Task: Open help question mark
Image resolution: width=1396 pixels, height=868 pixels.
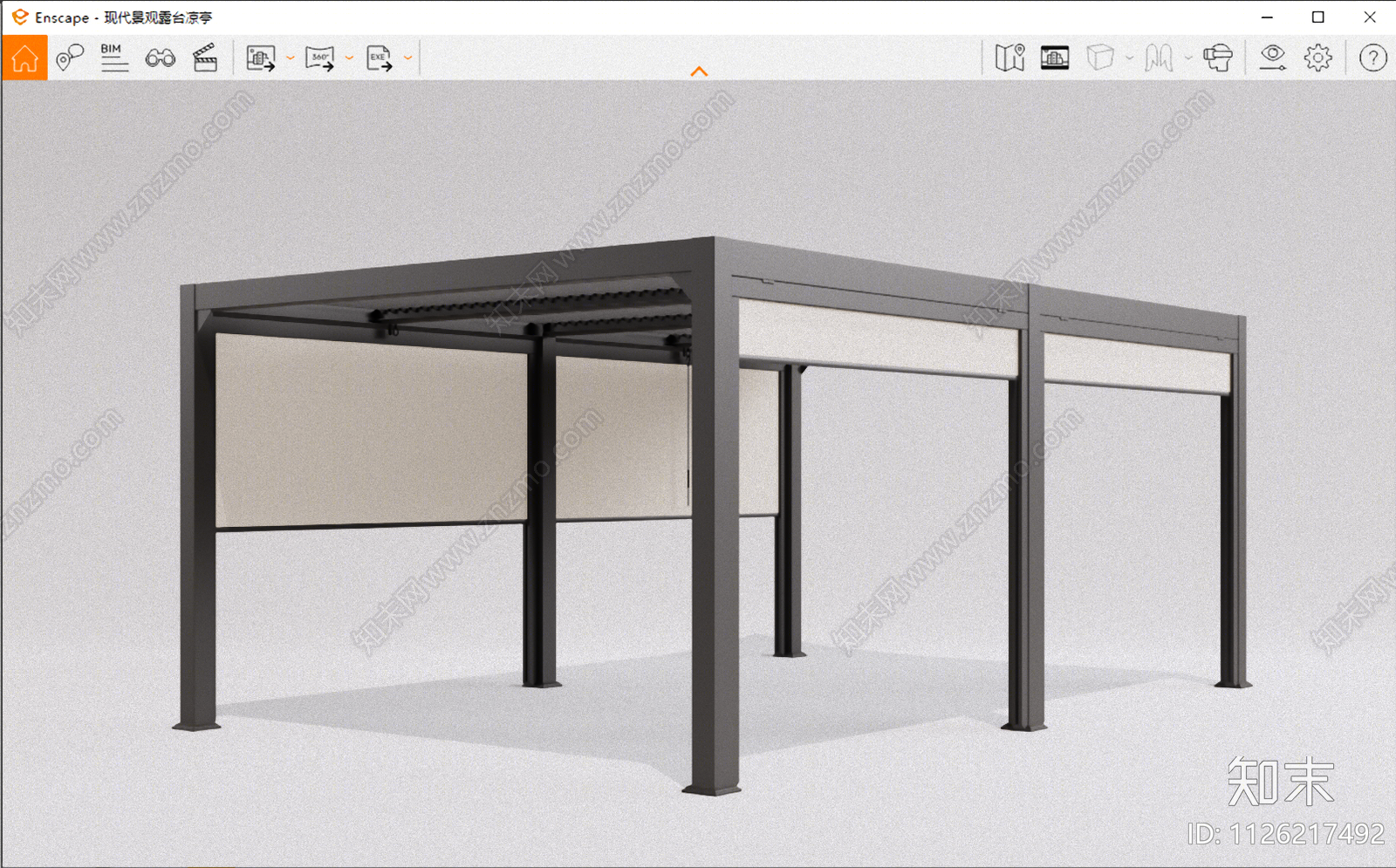Action: click(x=1372, y=58)
